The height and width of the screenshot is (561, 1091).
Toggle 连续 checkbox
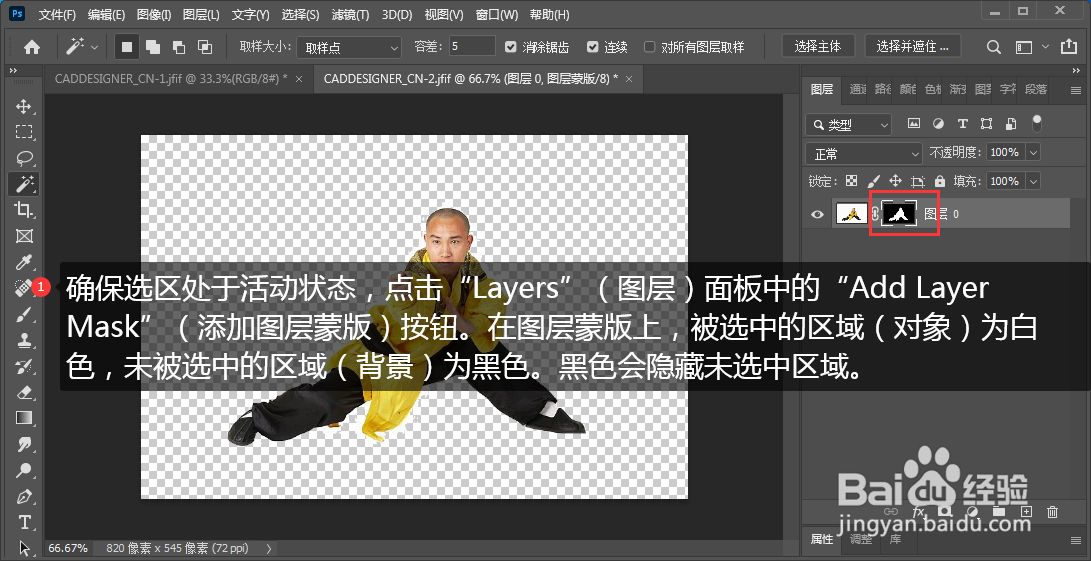[x=592, y=47]
